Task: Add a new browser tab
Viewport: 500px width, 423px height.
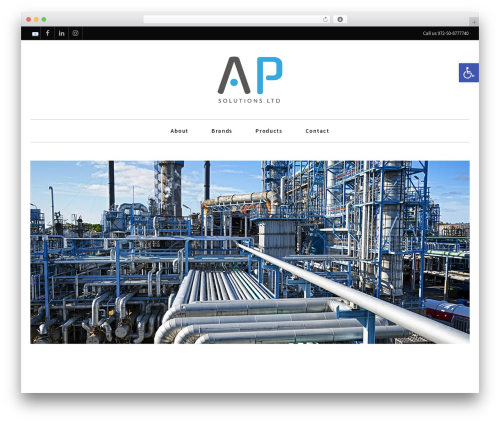Action: pos(474,22)
